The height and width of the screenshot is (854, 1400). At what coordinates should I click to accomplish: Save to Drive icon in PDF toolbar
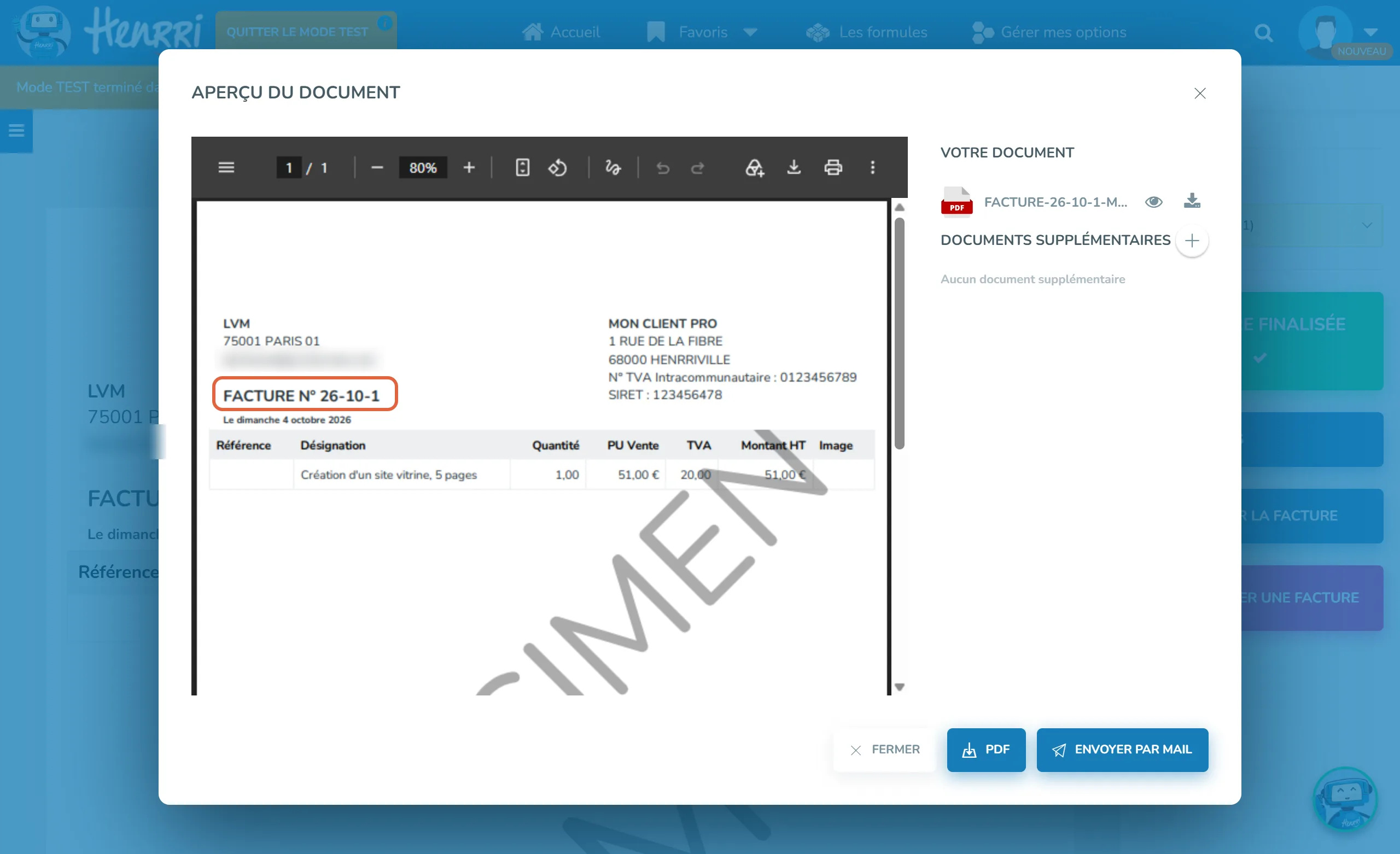(x=755, y=168)
